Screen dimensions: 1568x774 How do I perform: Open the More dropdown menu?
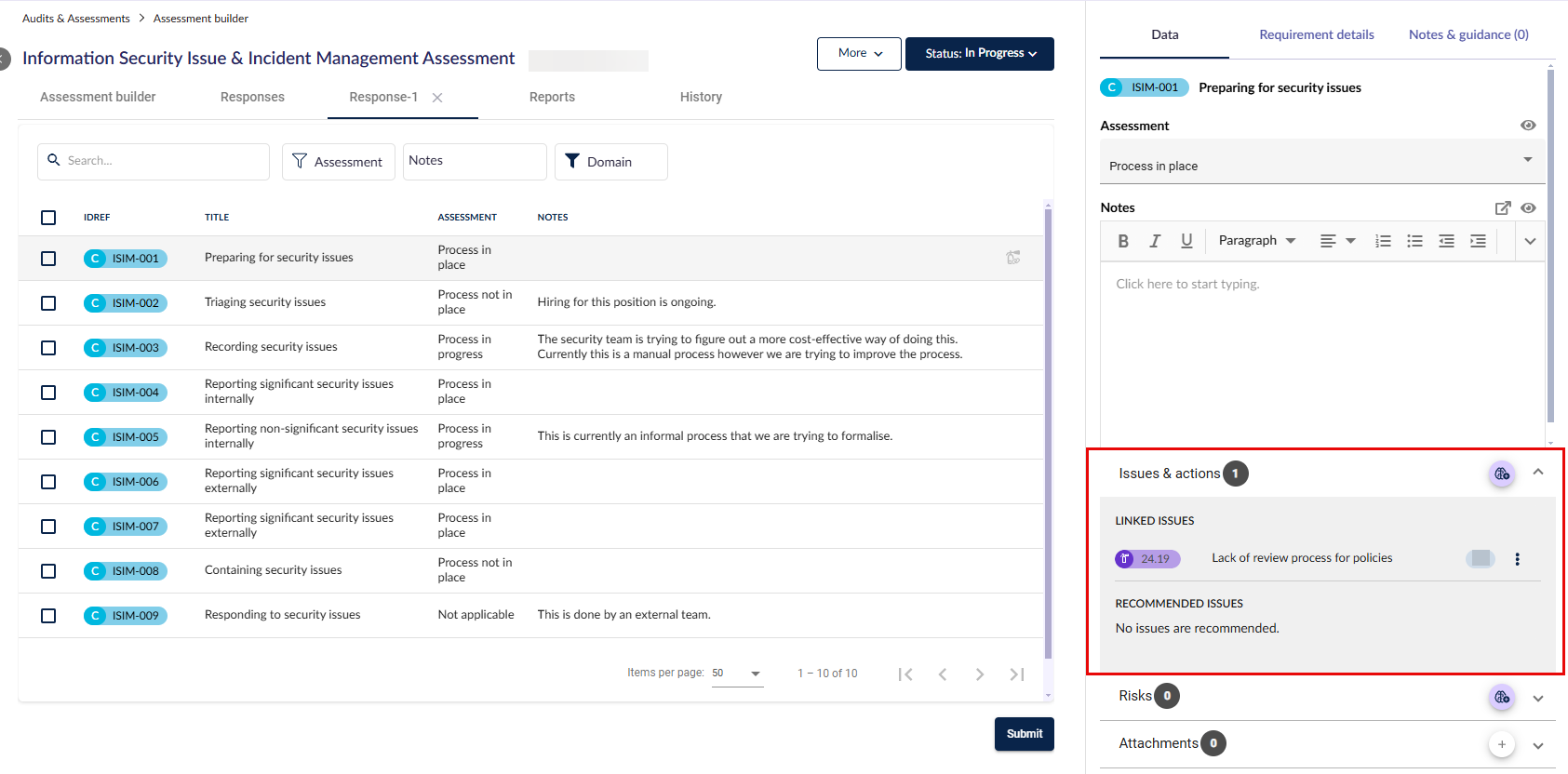pos(859,54)
